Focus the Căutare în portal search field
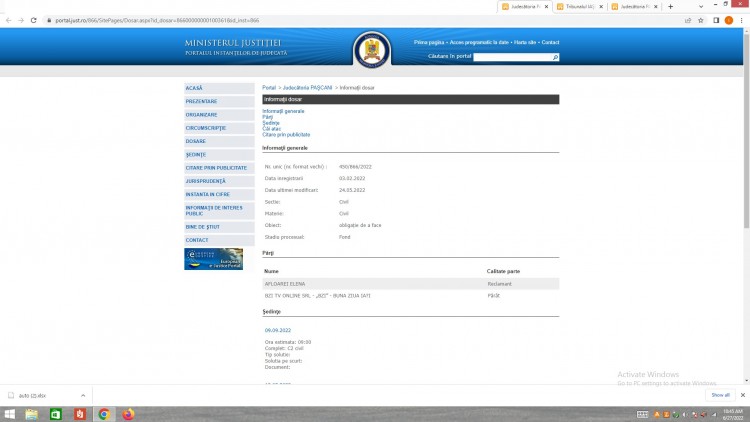 pyautogui.click(x=512, y=58)
